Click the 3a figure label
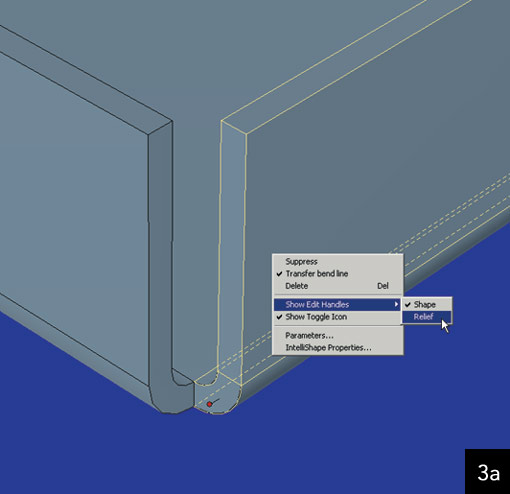510x494 pixels. [488, 472]
